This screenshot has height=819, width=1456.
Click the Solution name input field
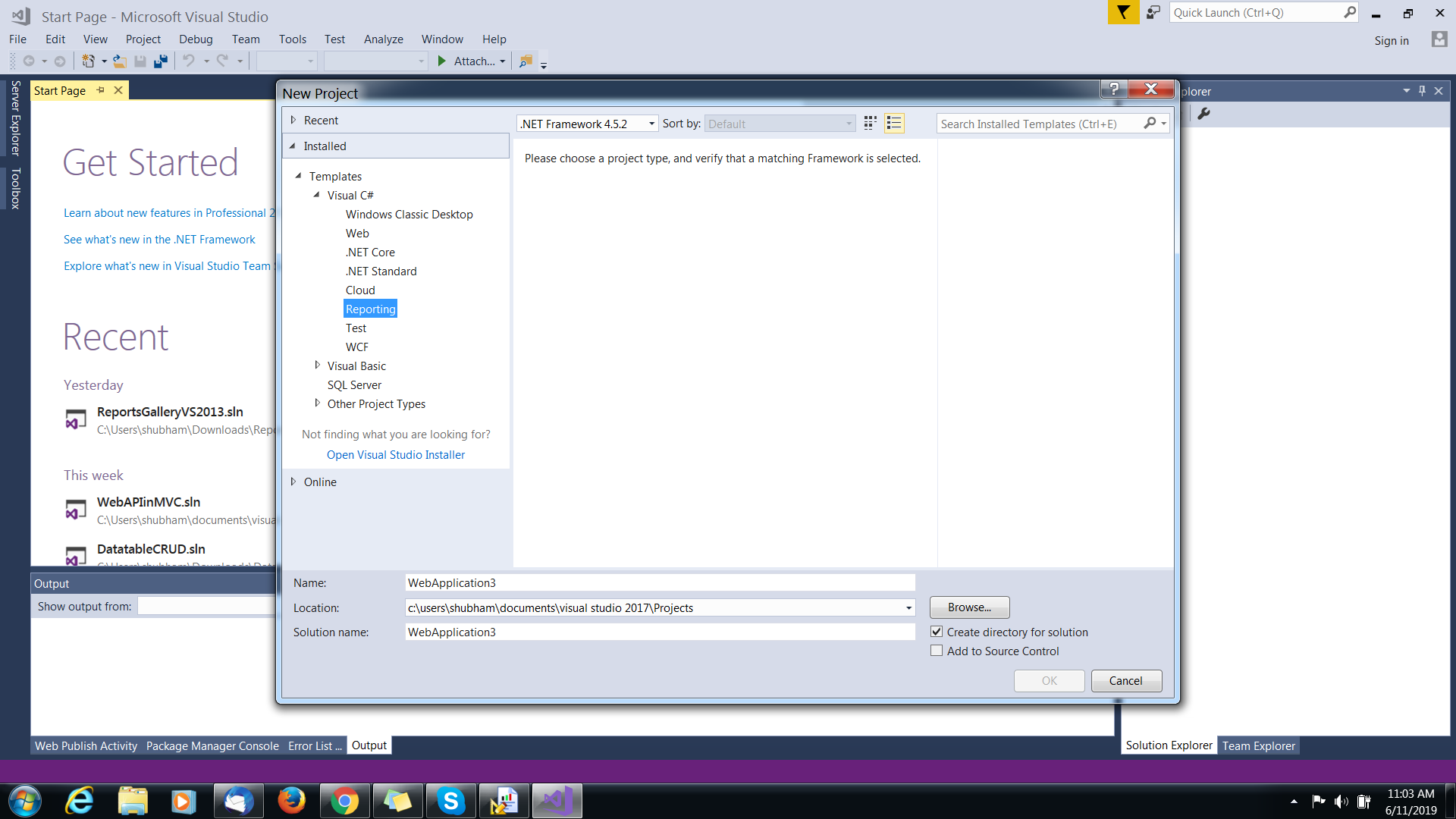pos(660,632)
